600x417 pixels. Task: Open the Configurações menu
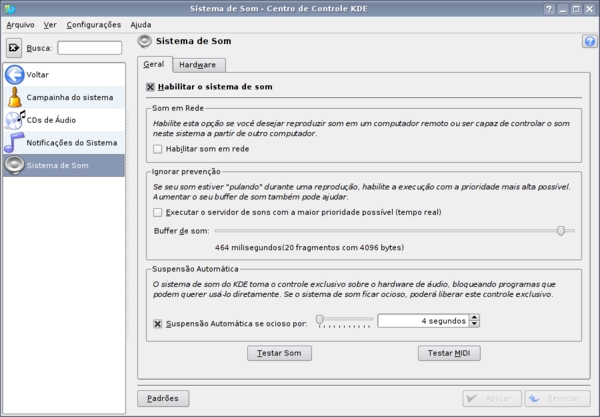(x=94, y=25)
